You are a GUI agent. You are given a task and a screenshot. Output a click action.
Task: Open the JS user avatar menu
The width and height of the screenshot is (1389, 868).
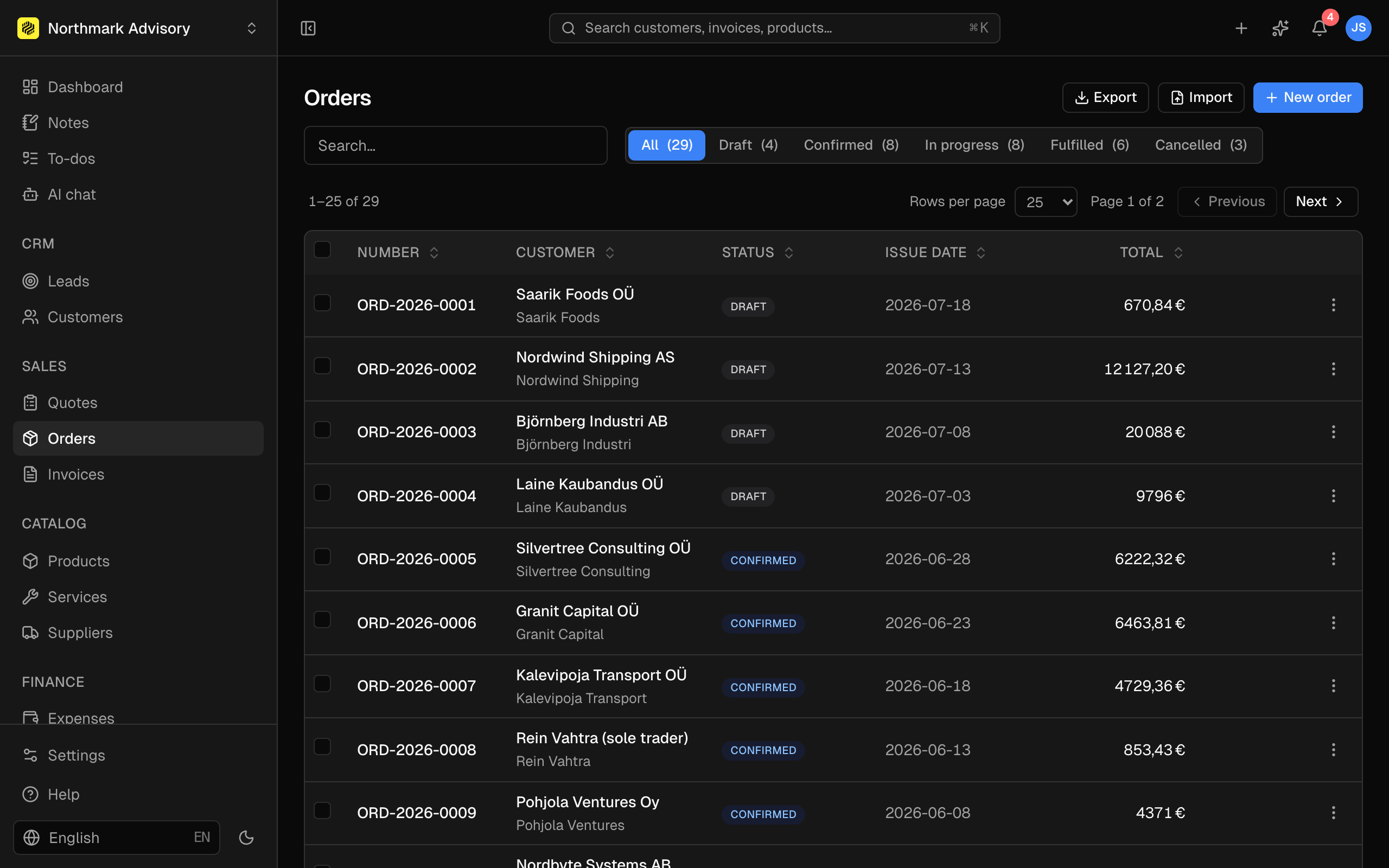(1358, 28)
